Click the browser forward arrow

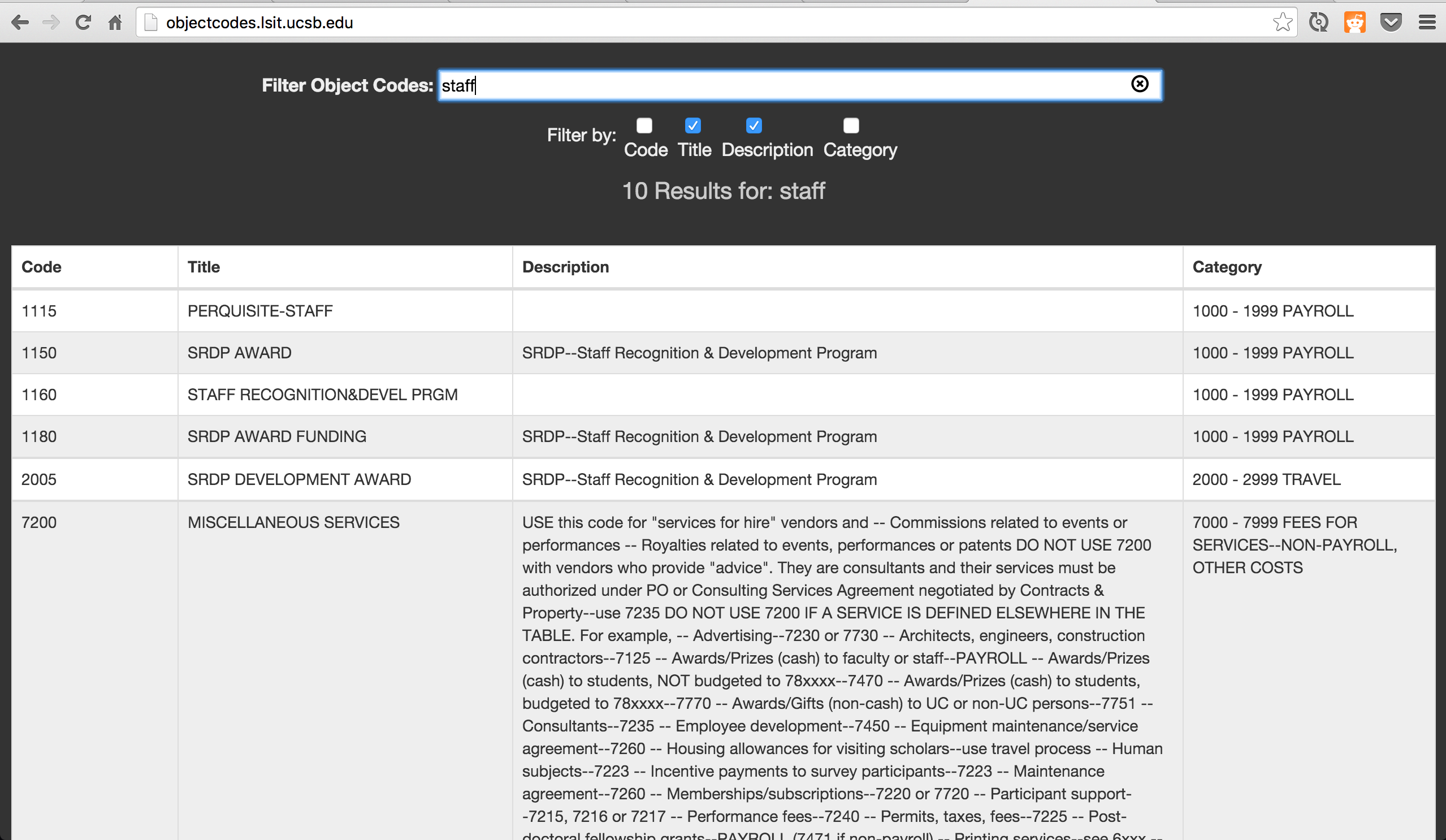[x=51, y=23]
